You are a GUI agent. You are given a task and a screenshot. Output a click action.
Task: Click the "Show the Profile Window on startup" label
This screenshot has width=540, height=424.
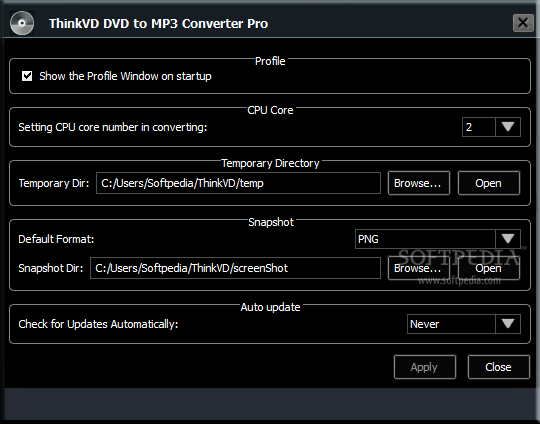(125, 76)
